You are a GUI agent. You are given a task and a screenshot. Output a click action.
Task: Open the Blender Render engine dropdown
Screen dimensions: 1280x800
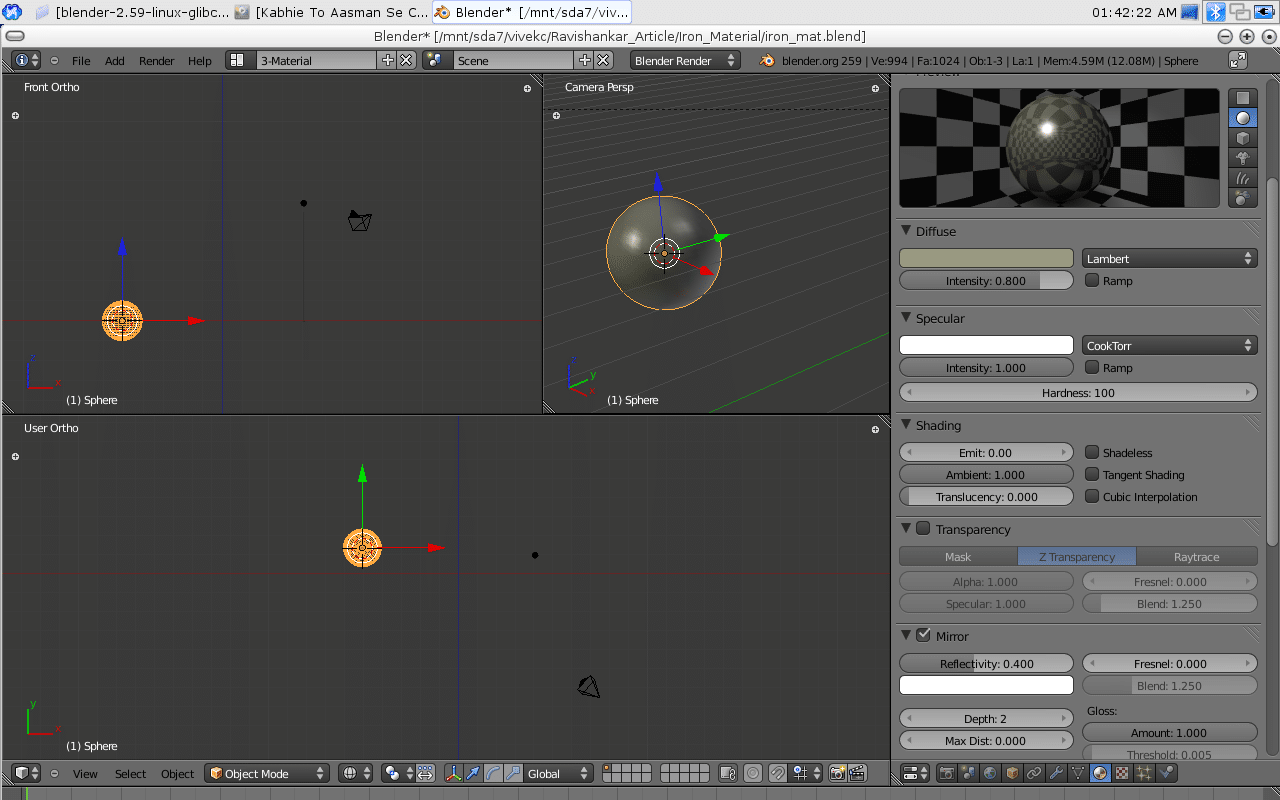tap(685, 61)
